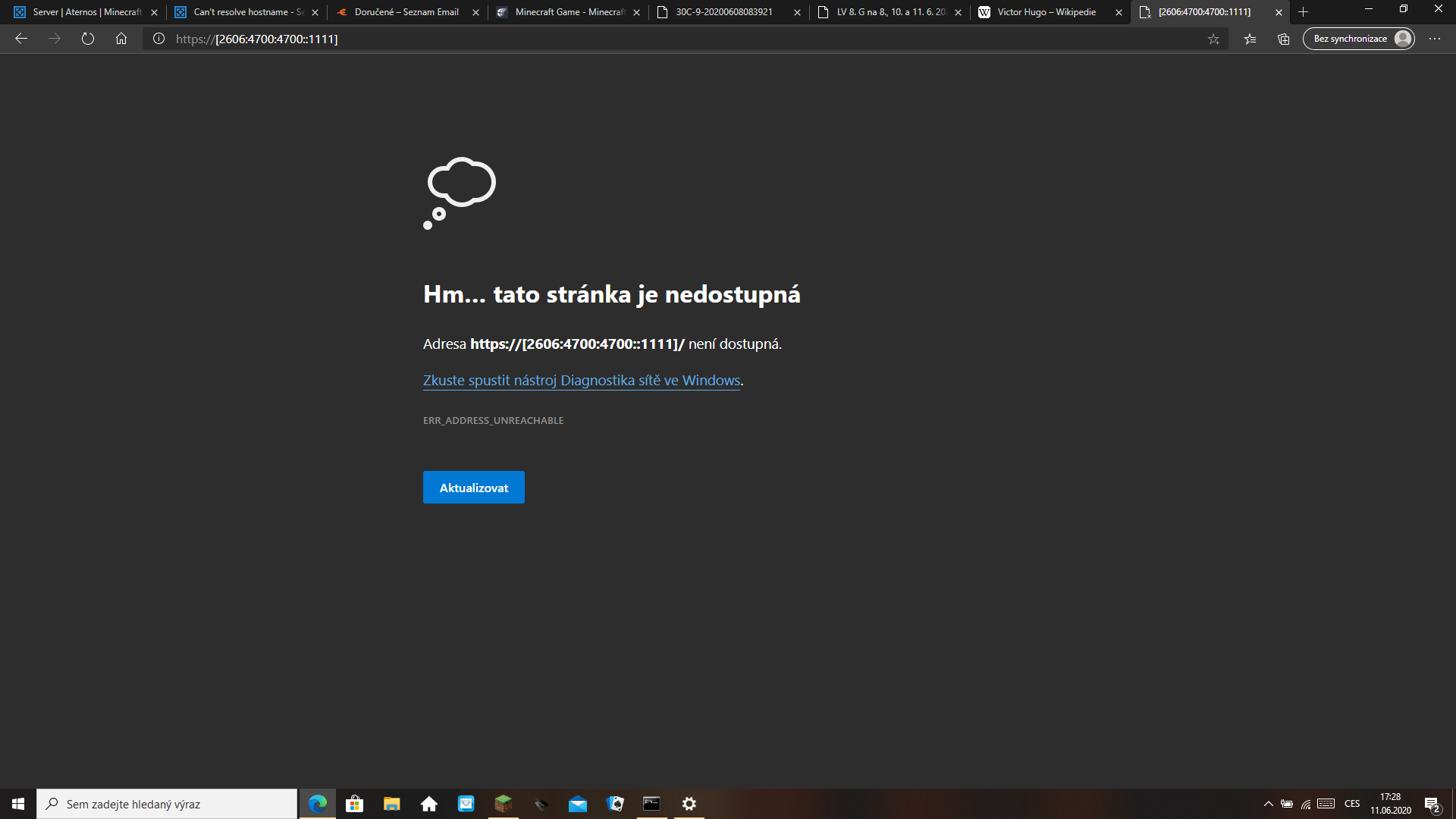
Task: Close the Doručené – Seznam Email tab
Action: point(476,12)
